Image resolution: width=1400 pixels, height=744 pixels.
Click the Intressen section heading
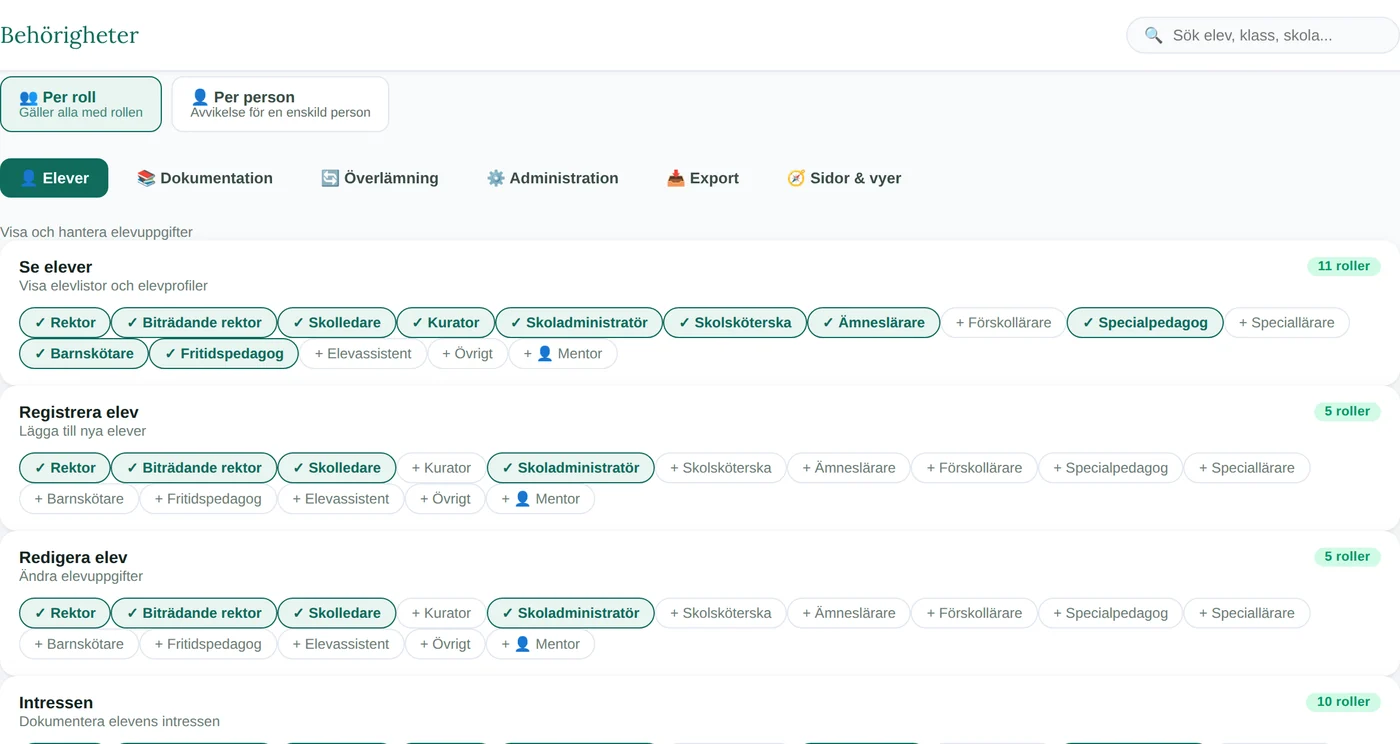coord(56,703)
